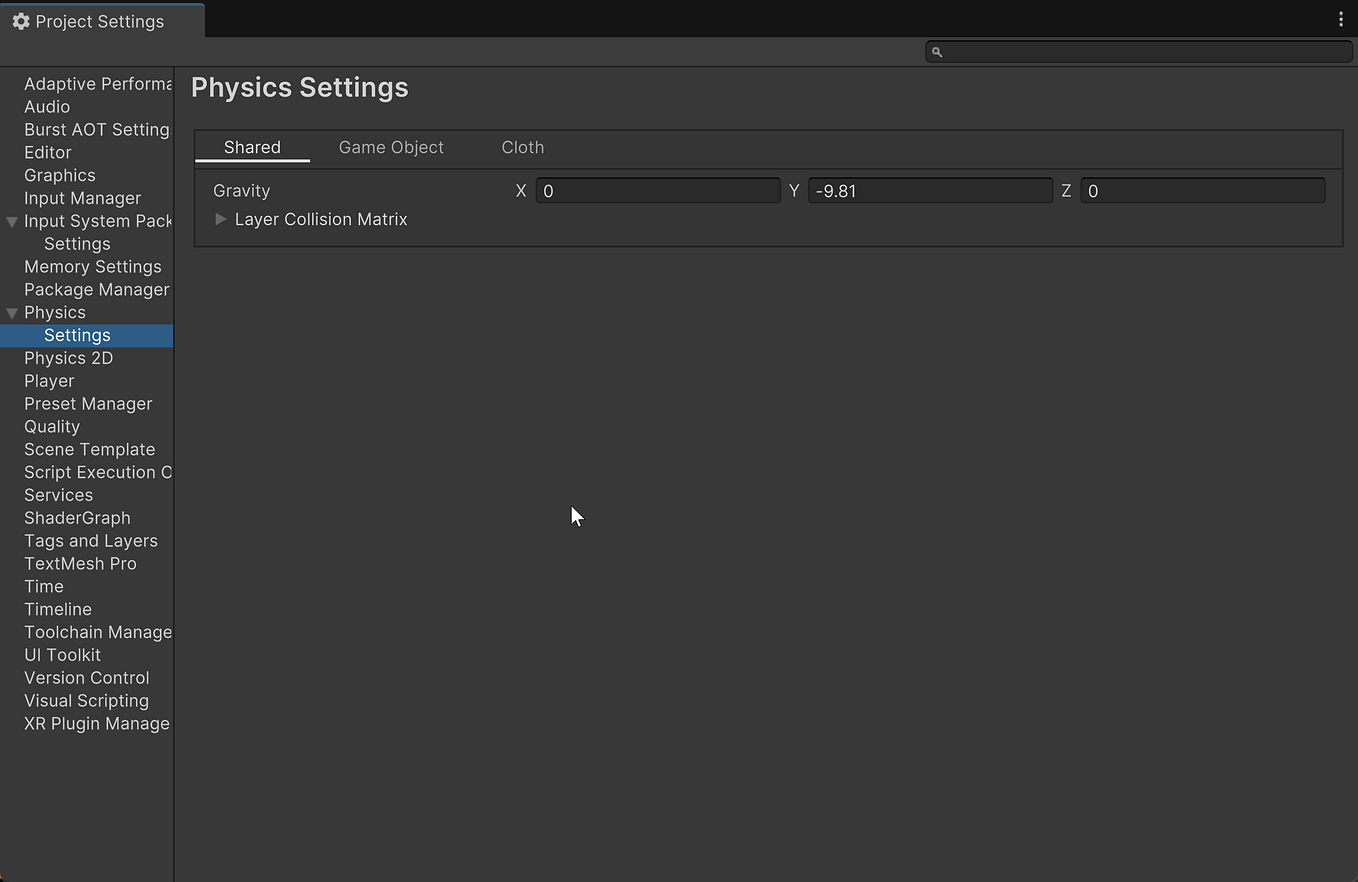Viewport: 1358px width, 882px height.
Task: Collapse the Physics tree entry
Action: pos(12,312)
